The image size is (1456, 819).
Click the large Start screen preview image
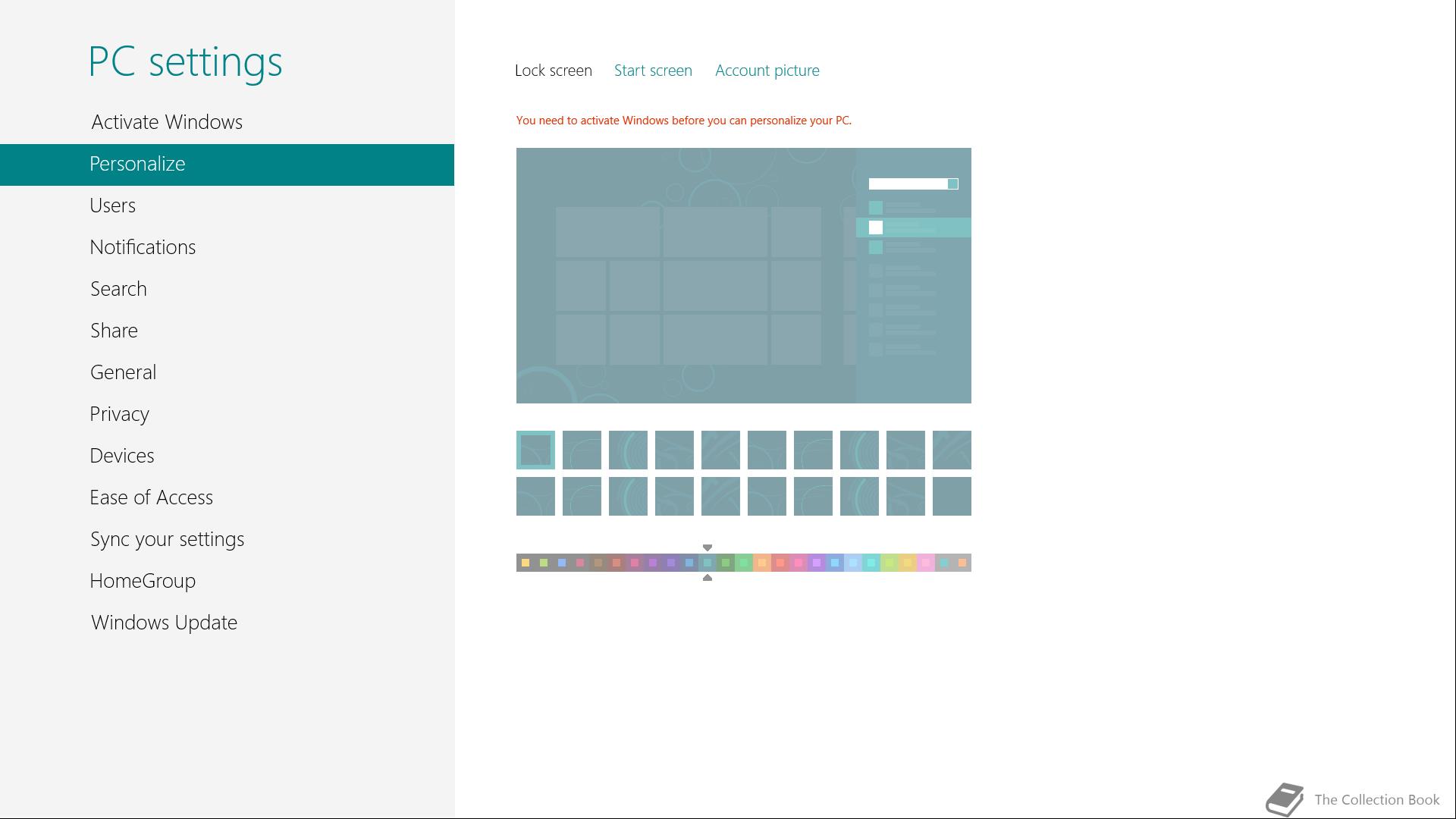(x=743, y=275)
